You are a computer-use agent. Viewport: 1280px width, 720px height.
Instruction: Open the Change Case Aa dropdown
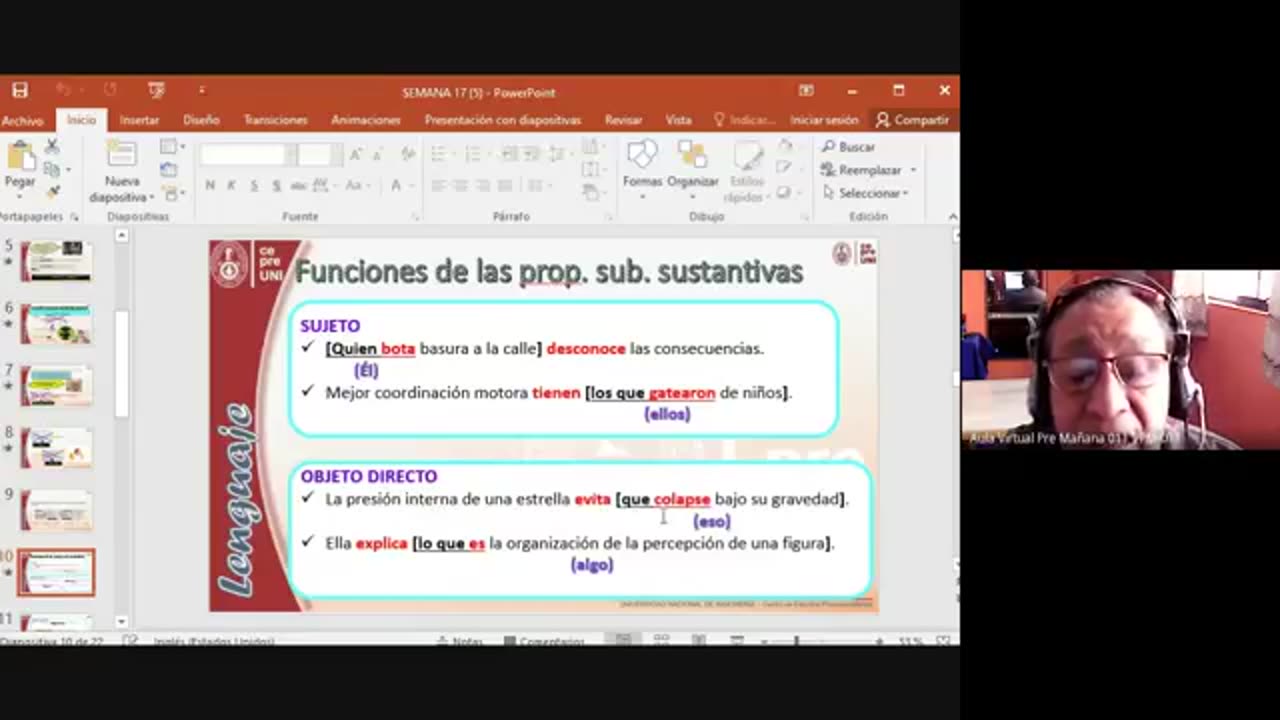pyautogui.click(x=357, y=186)
